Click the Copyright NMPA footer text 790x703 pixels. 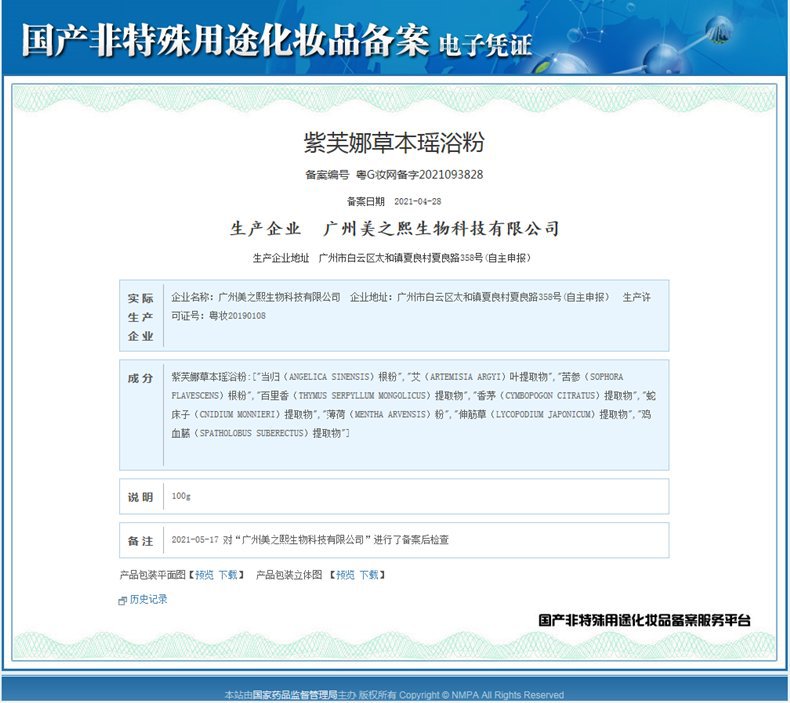coord(481,695)
